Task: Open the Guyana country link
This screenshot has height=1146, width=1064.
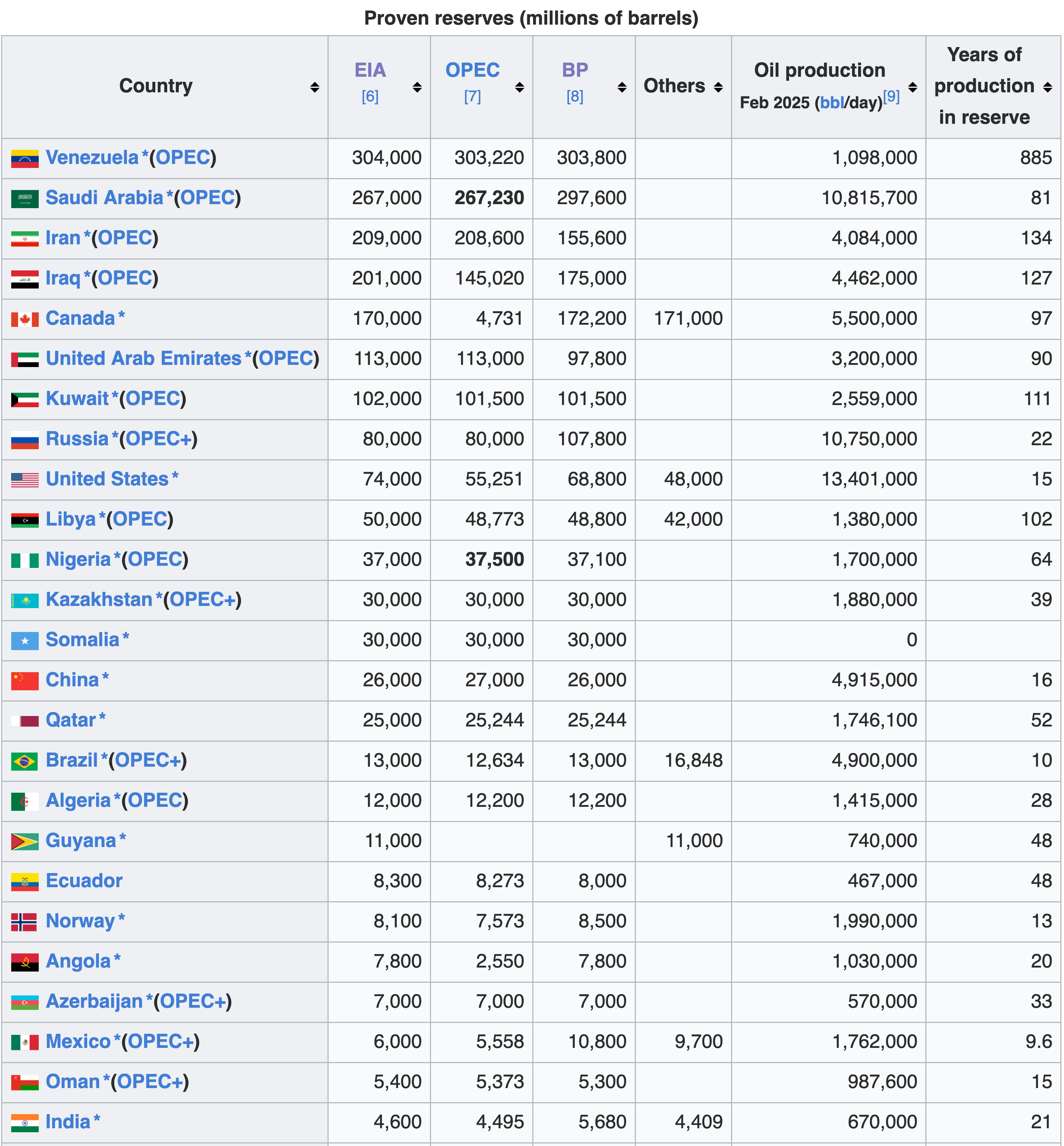Action: pyautogui.click(x=81, y=841)
